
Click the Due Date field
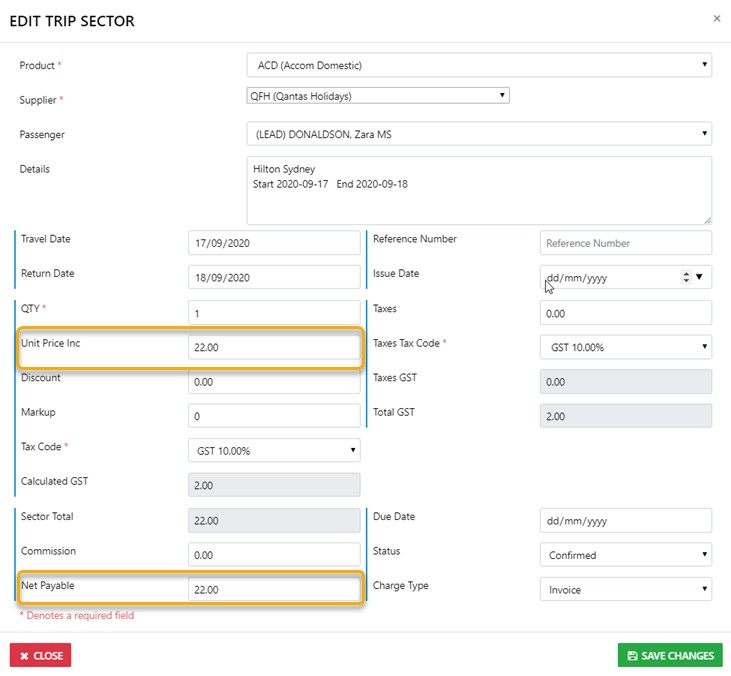coord(625,521)
